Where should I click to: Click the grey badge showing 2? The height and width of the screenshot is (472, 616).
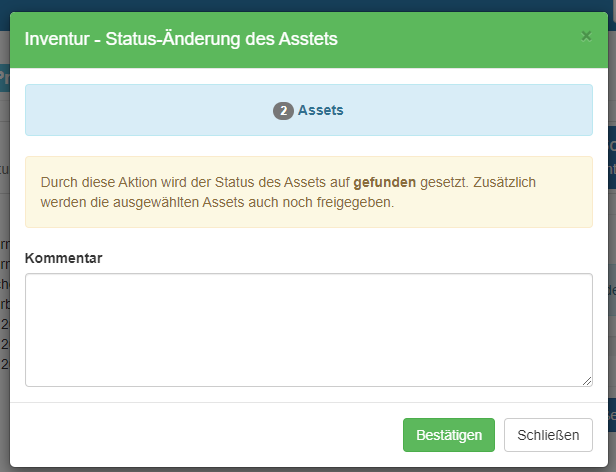tap(283, 111)
